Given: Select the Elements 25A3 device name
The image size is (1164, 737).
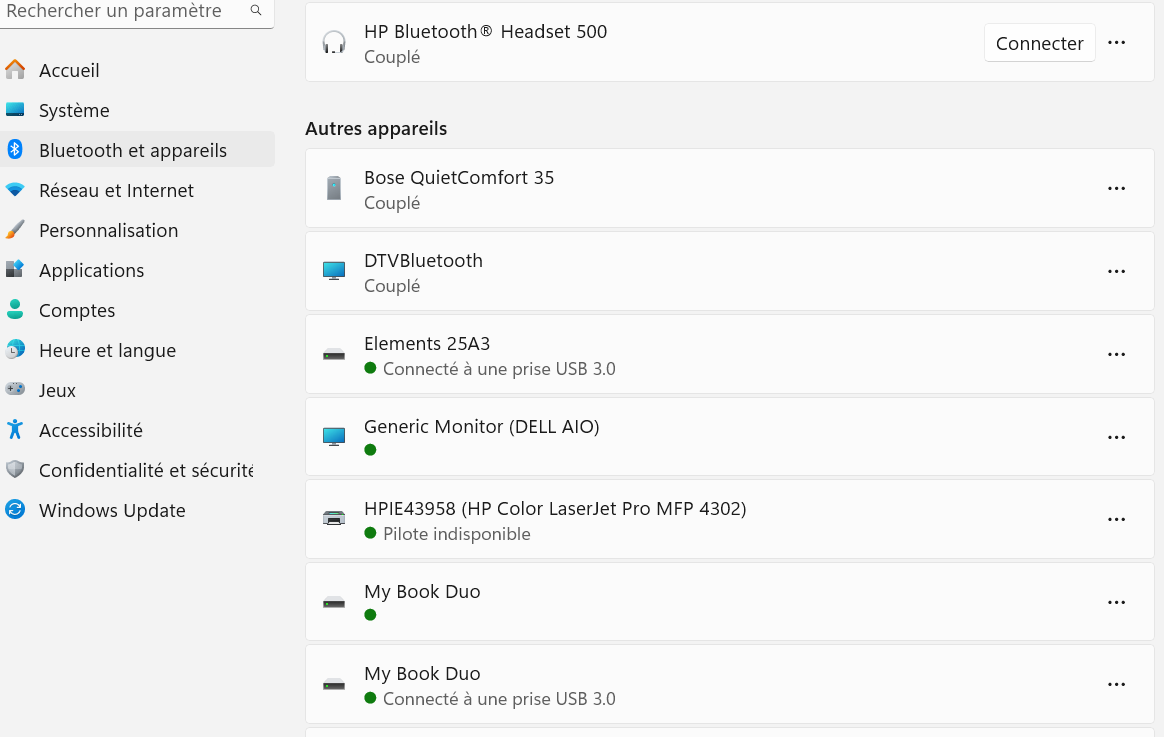Looking at the screenshot, I should coord(427,344).
